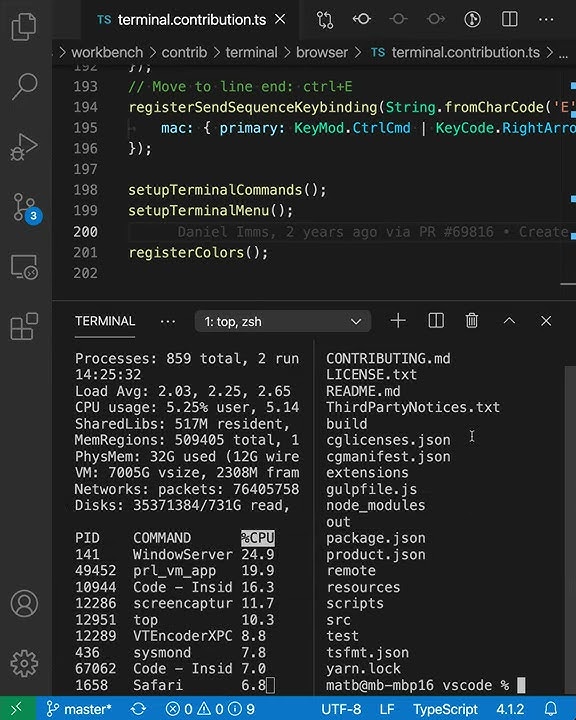Synchronize changes via status bar sync icon
Screen dimensions: 576x720
click(x=138, y=709)
